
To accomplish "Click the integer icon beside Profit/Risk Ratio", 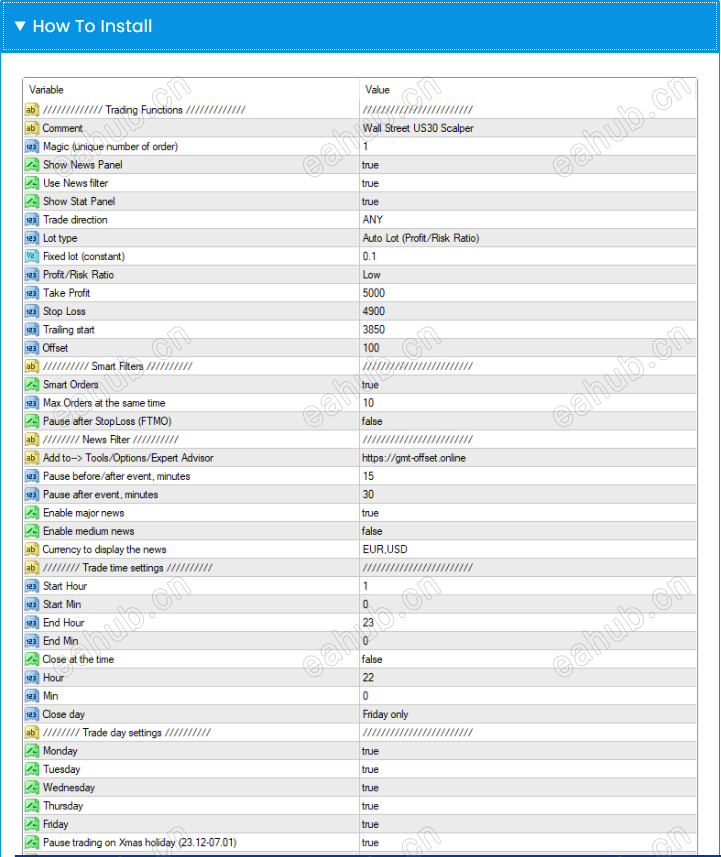I will tap(32, 275).
